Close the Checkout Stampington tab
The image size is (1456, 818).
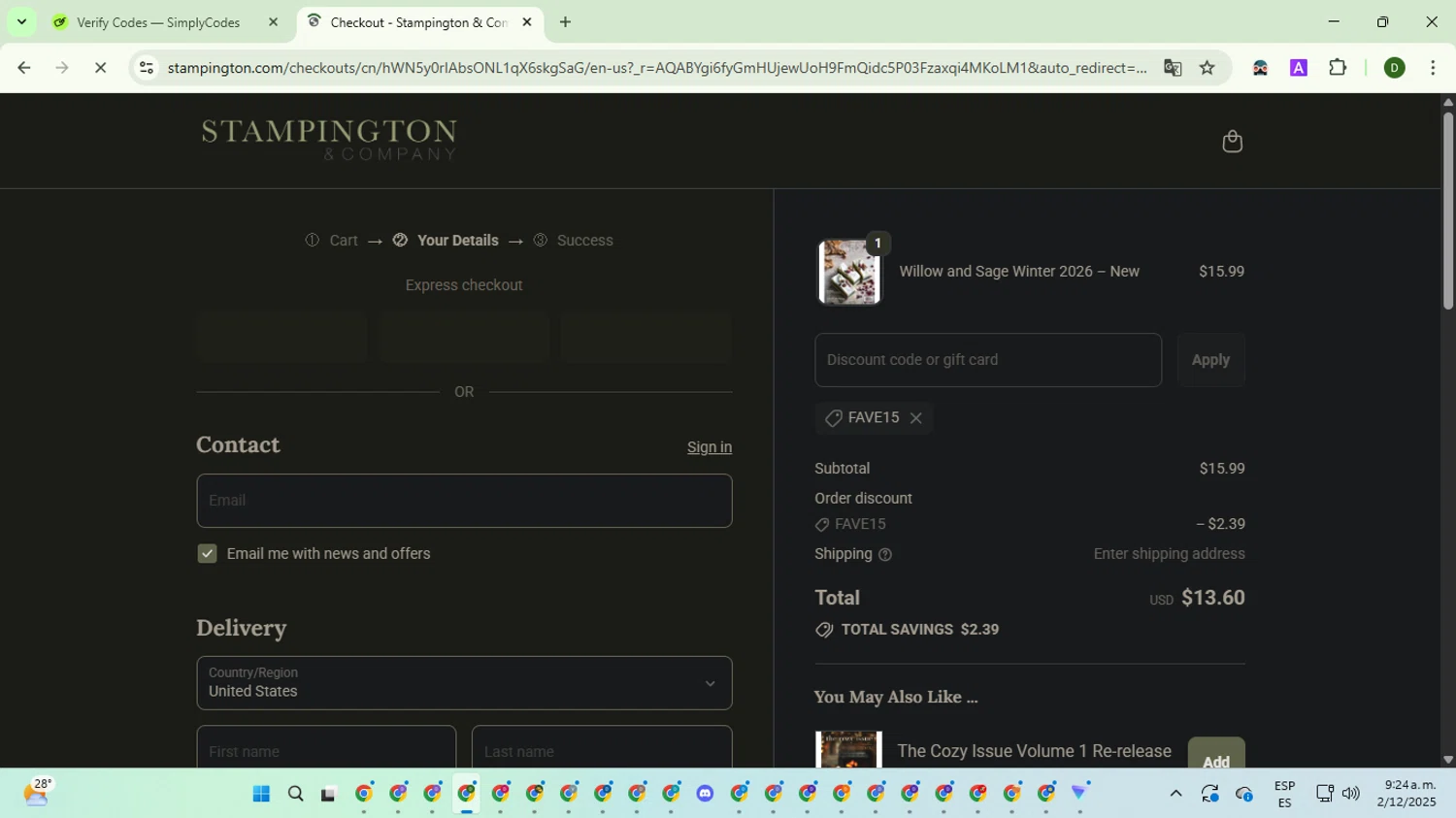tap(527, 21)
